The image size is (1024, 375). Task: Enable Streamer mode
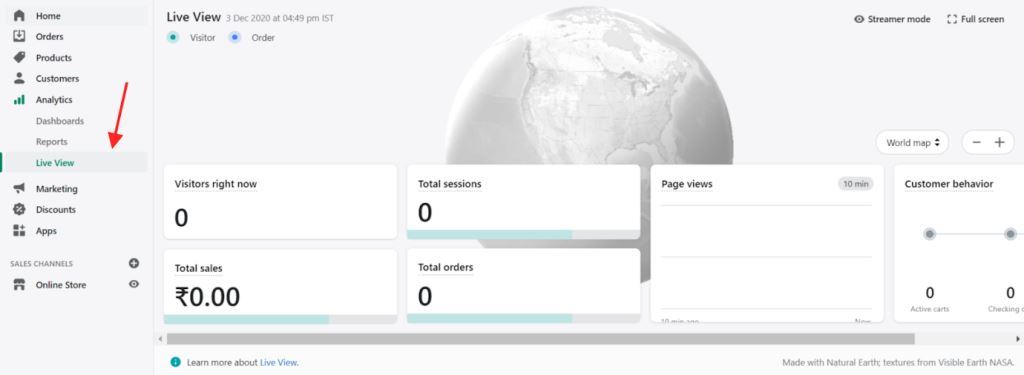892,19
